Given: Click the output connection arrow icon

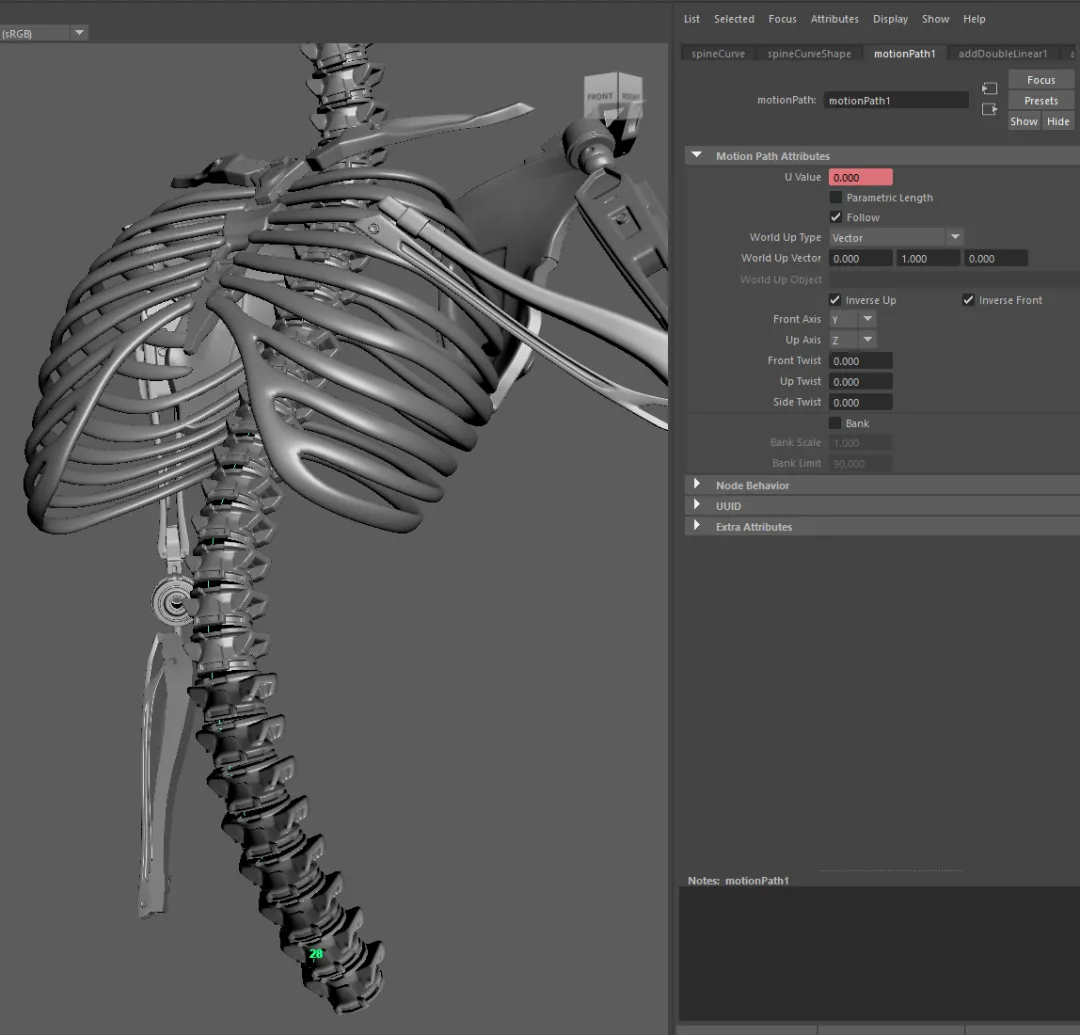Looking at the screenshot, I should pyautogui.click(x=989, y=109).
